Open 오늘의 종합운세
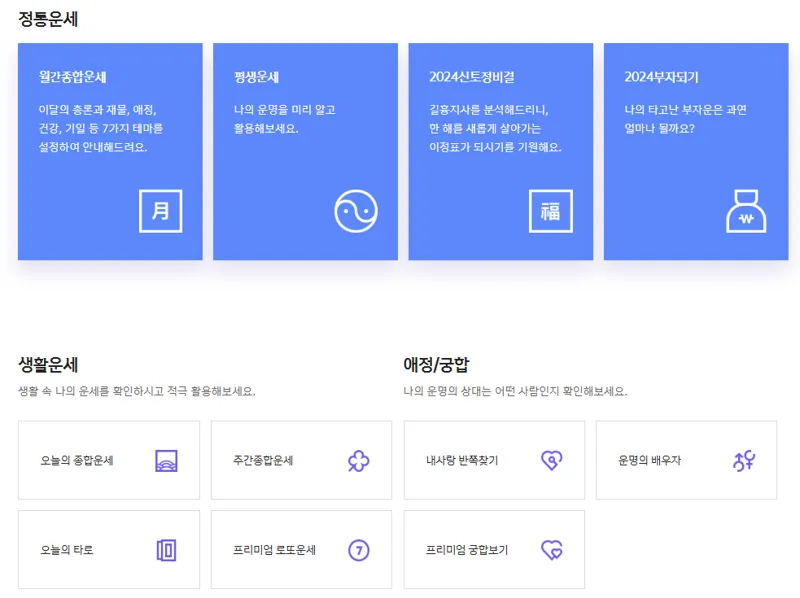 point(108,460)
